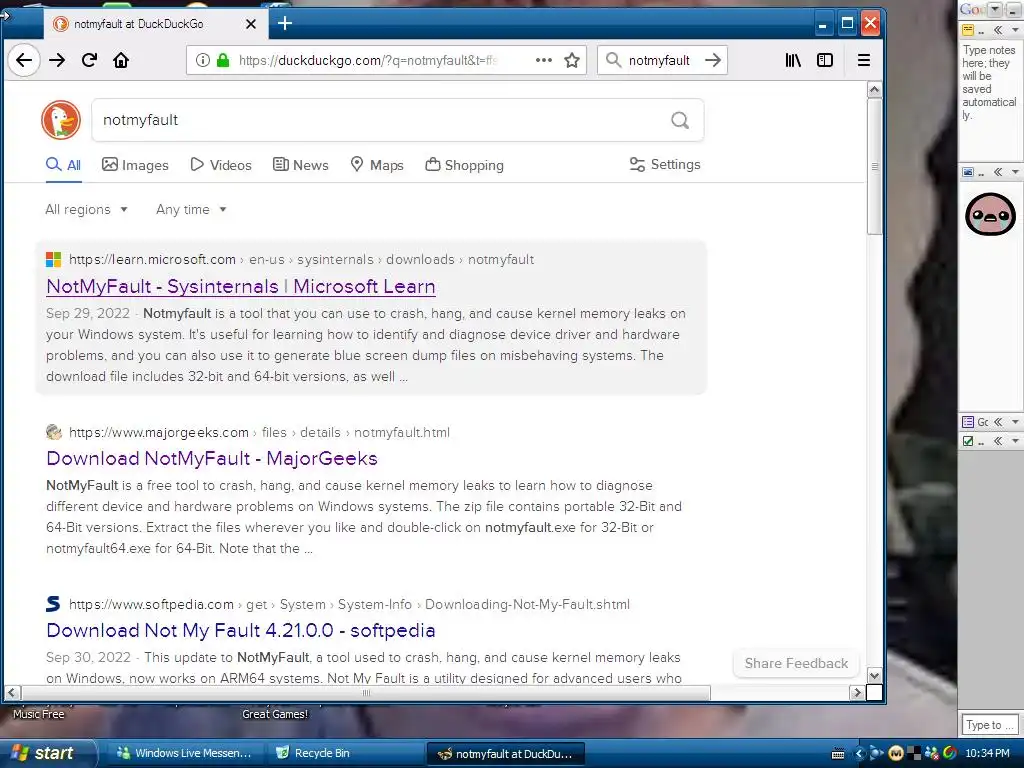Expand hidden tray icons arrow
The height and width of the screenshot is (768, 1024).
pyautogui.click(x=859, y=754)
